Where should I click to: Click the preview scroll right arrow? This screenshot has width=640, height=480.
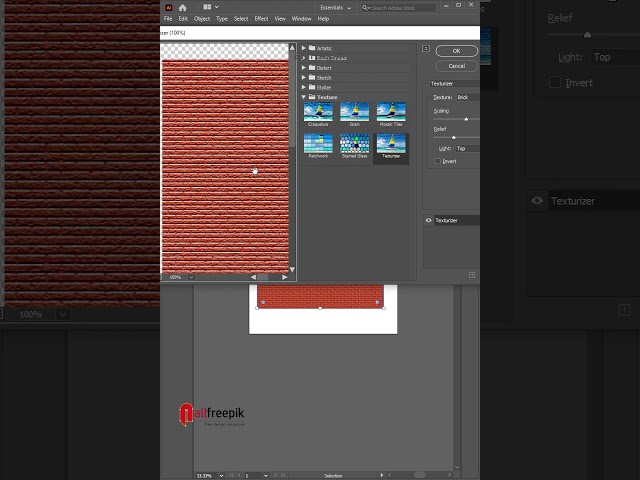tap(284, 277)
